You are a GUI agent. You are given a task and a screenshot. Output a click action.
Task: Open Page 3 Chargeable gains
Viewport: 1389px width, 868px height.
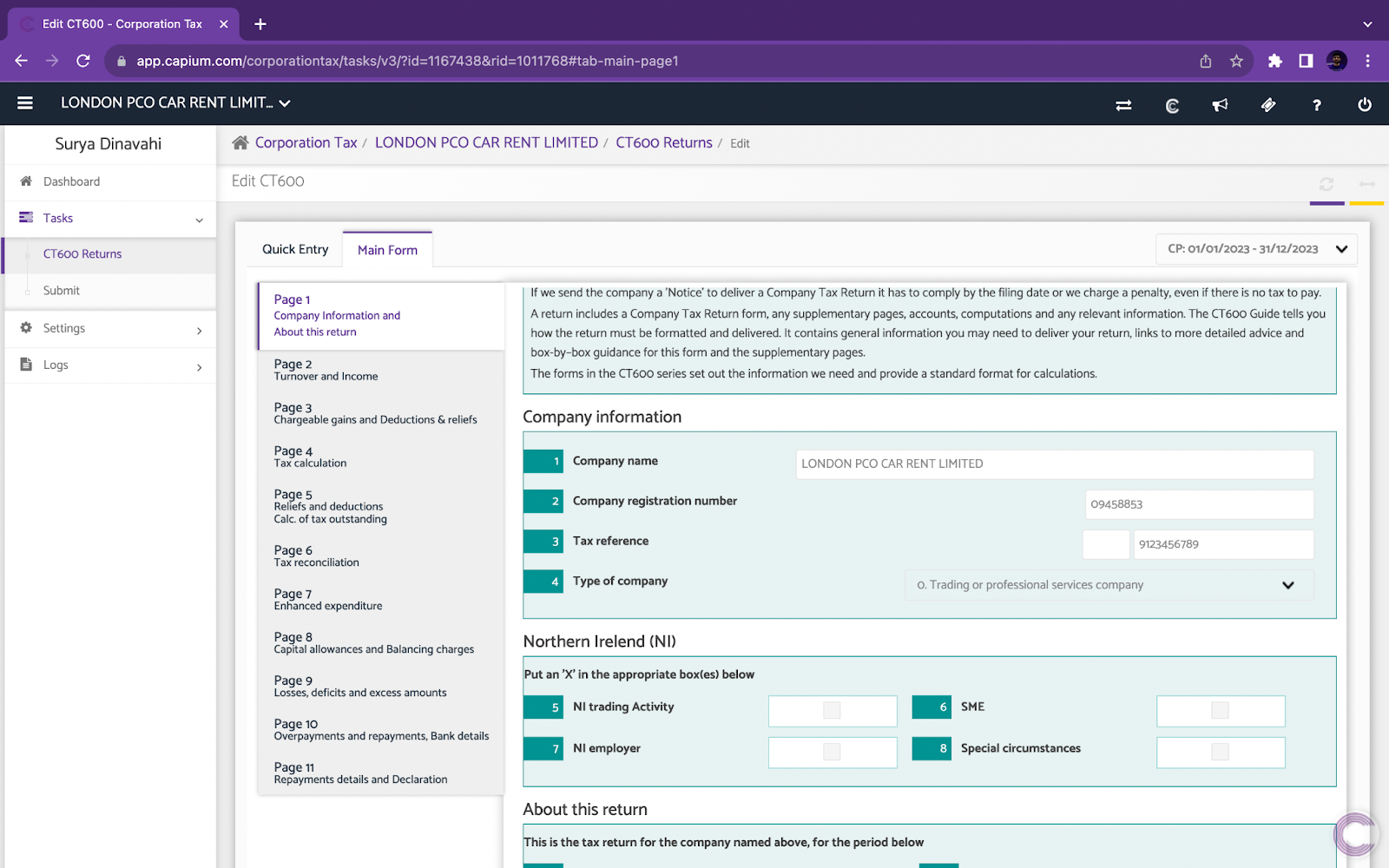pyautogui.click(x=381, y=413)
